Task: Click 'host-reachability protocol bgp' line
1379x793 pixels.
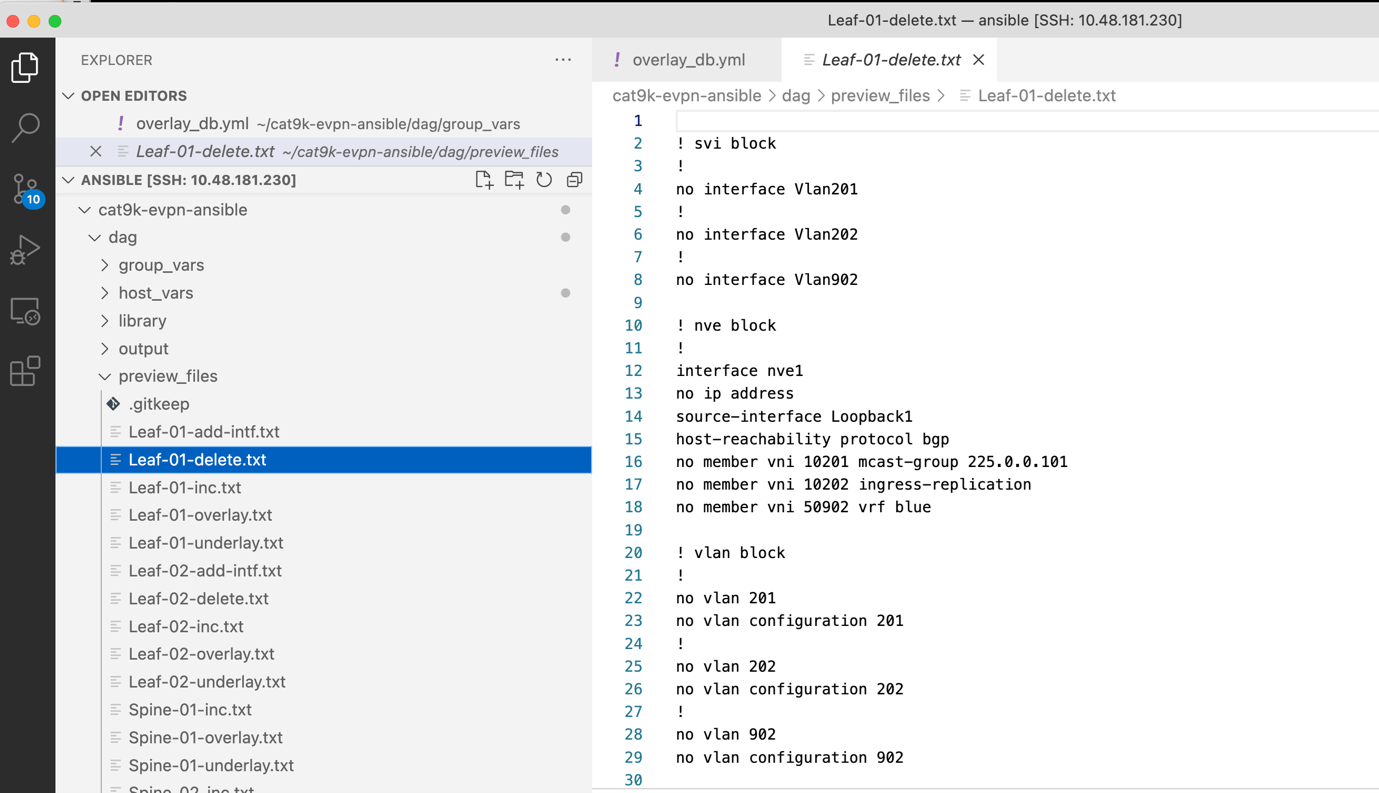Action: (x=813, y=439)
